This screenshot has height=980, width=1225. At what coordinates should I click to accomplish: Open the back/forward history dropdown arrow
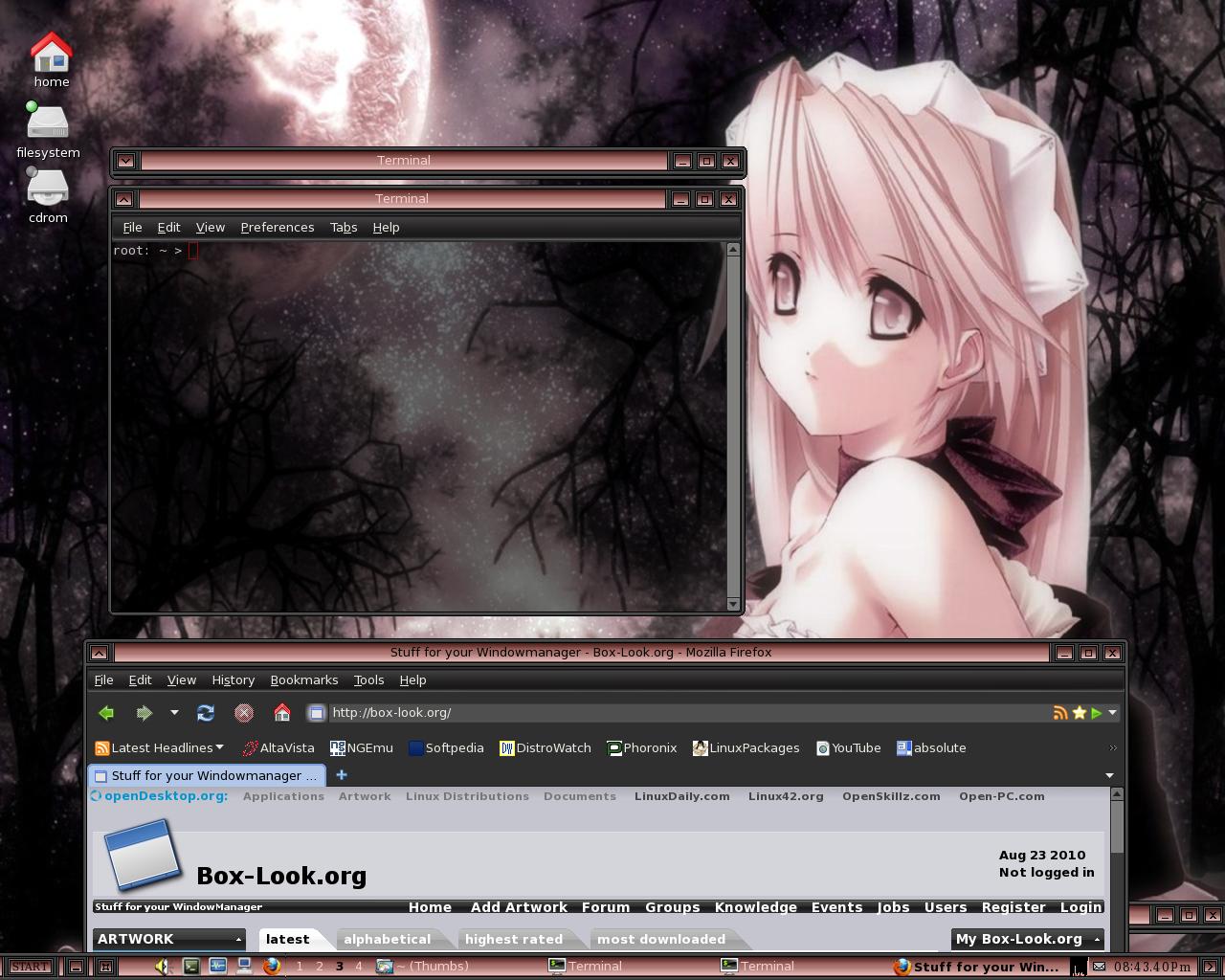click(x=174, y=713)
